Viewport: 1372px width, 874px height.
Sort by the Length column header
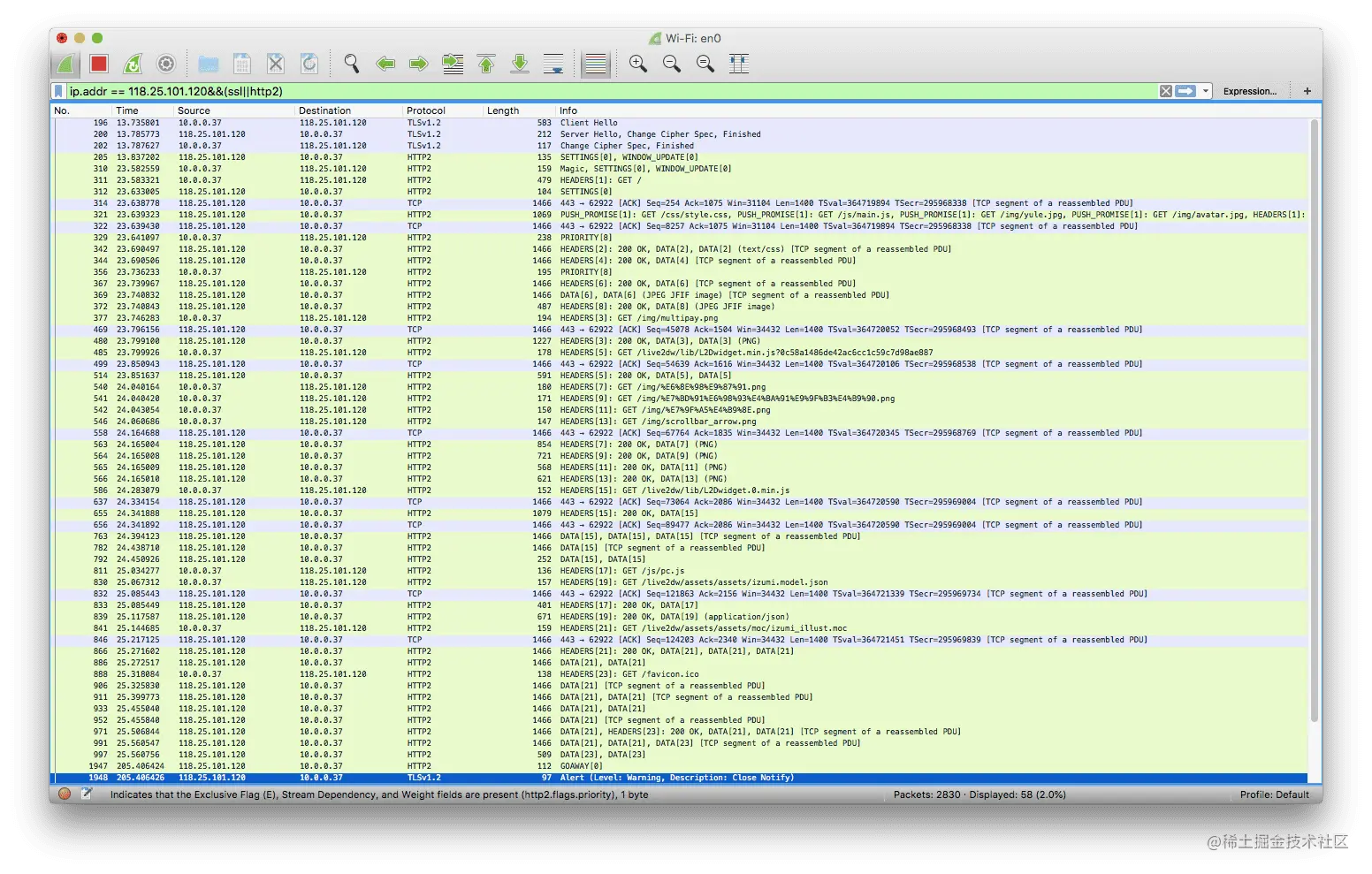[519, 110]
